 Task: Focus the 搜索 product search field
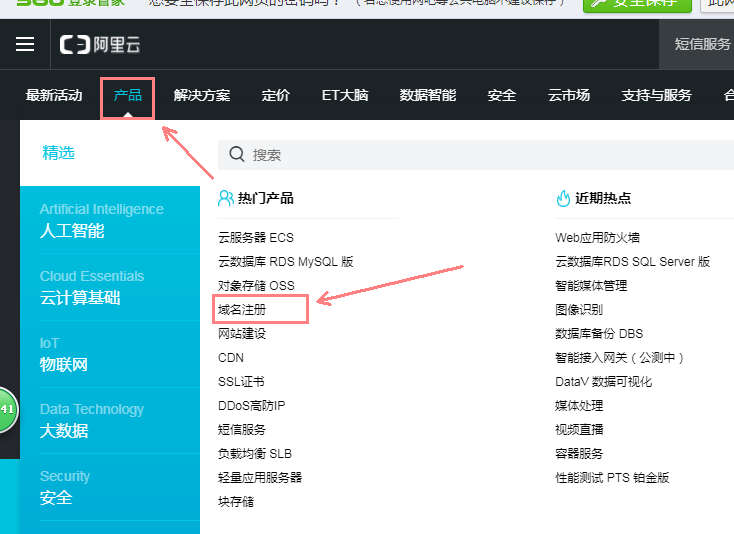click(476, 154)
